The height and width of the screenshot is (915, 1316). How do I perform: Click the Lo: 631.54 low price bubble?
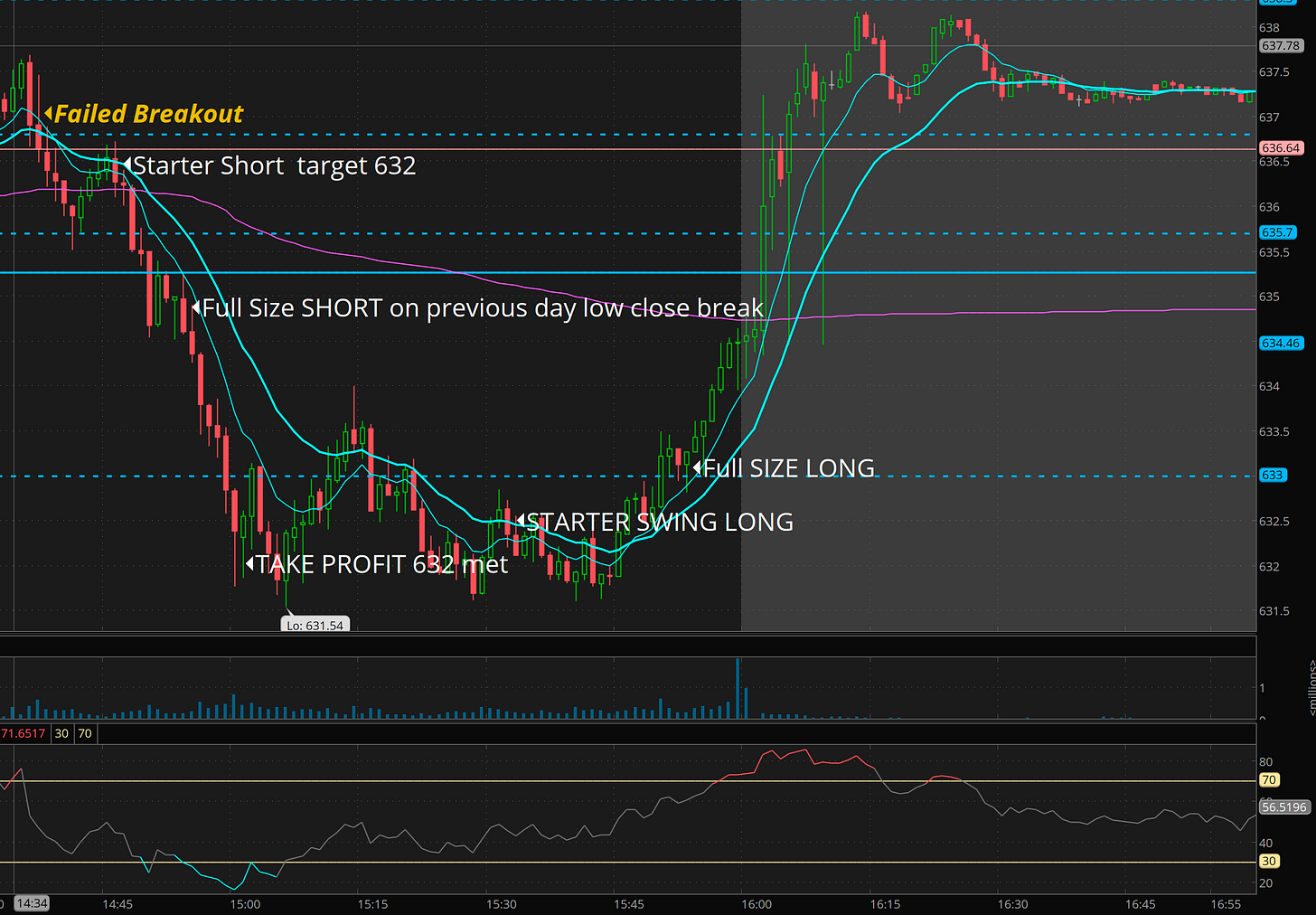coord(315,625)
